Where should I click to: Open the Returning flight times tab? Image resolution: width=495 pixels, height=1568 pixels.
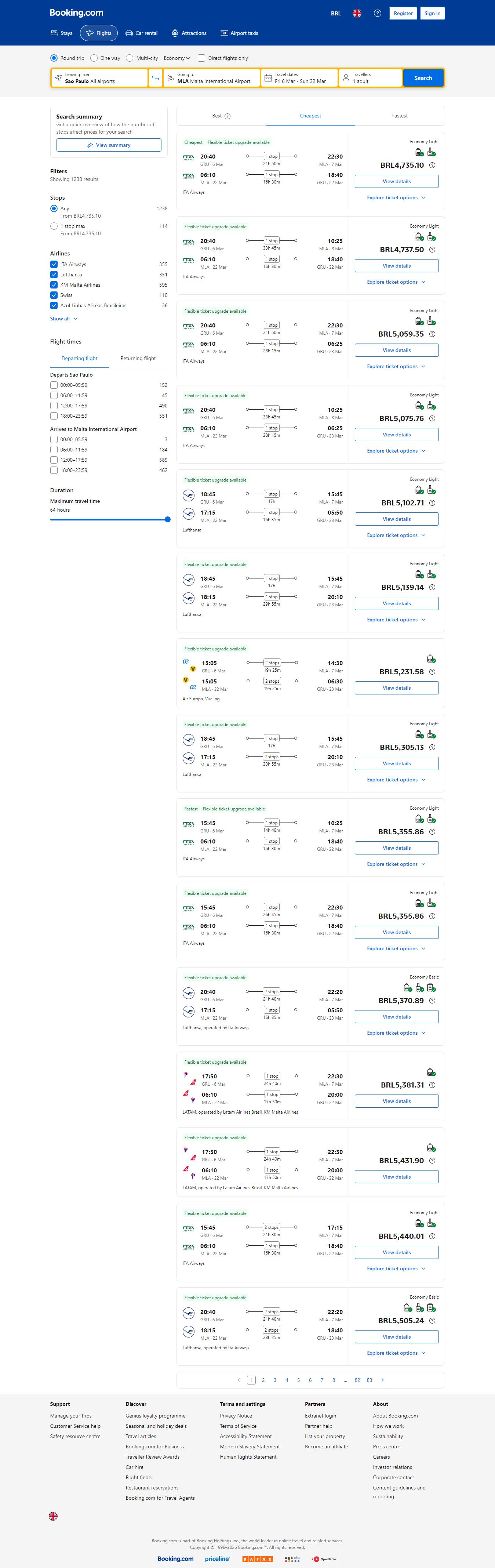(x=138, y=359)
